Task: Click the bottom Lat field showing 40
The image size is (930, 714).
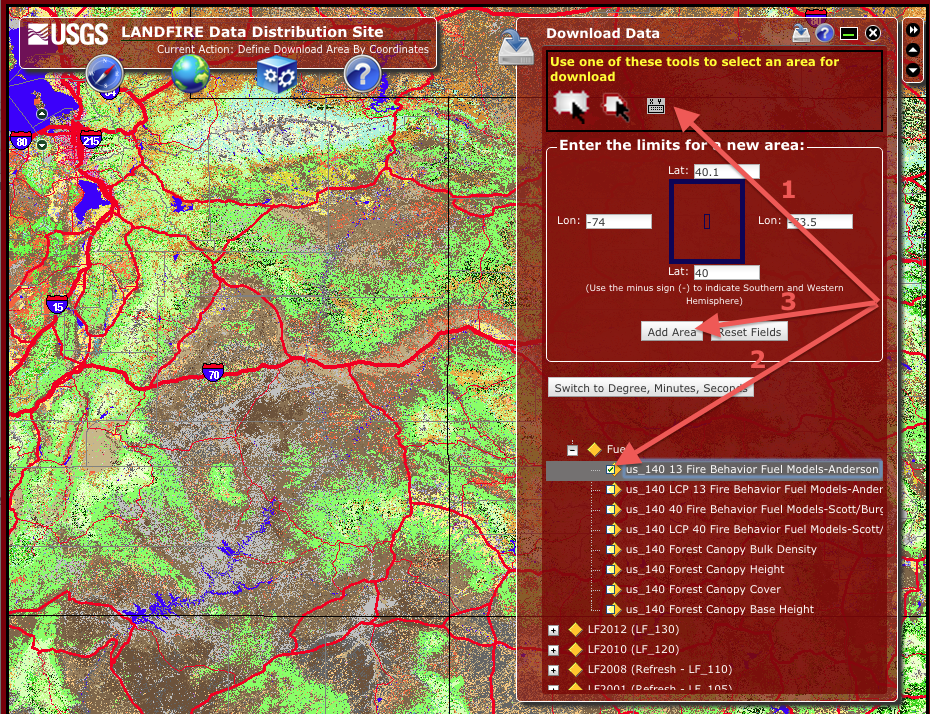Action: 726,273
